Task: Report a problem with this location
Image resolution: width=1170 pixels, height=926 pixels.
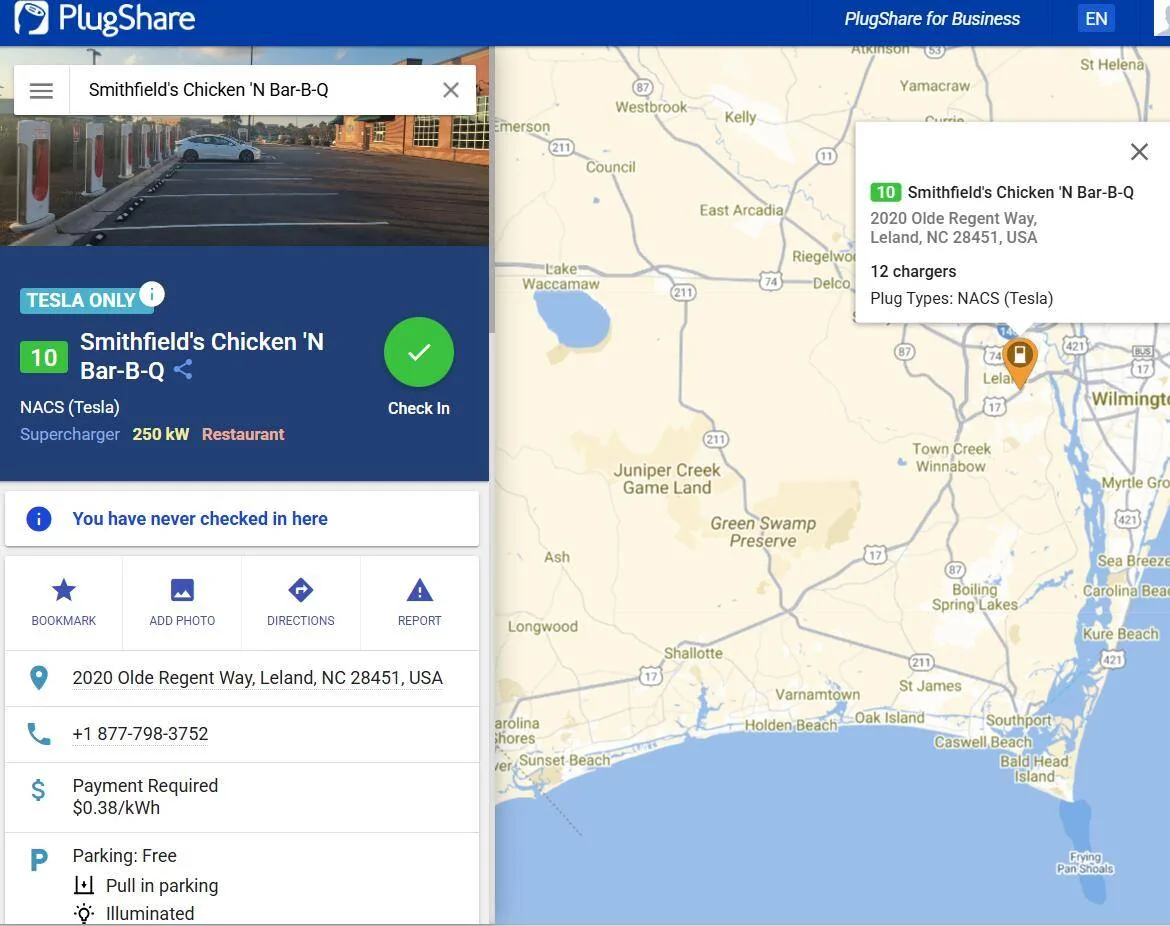Action: pos(419,602)
